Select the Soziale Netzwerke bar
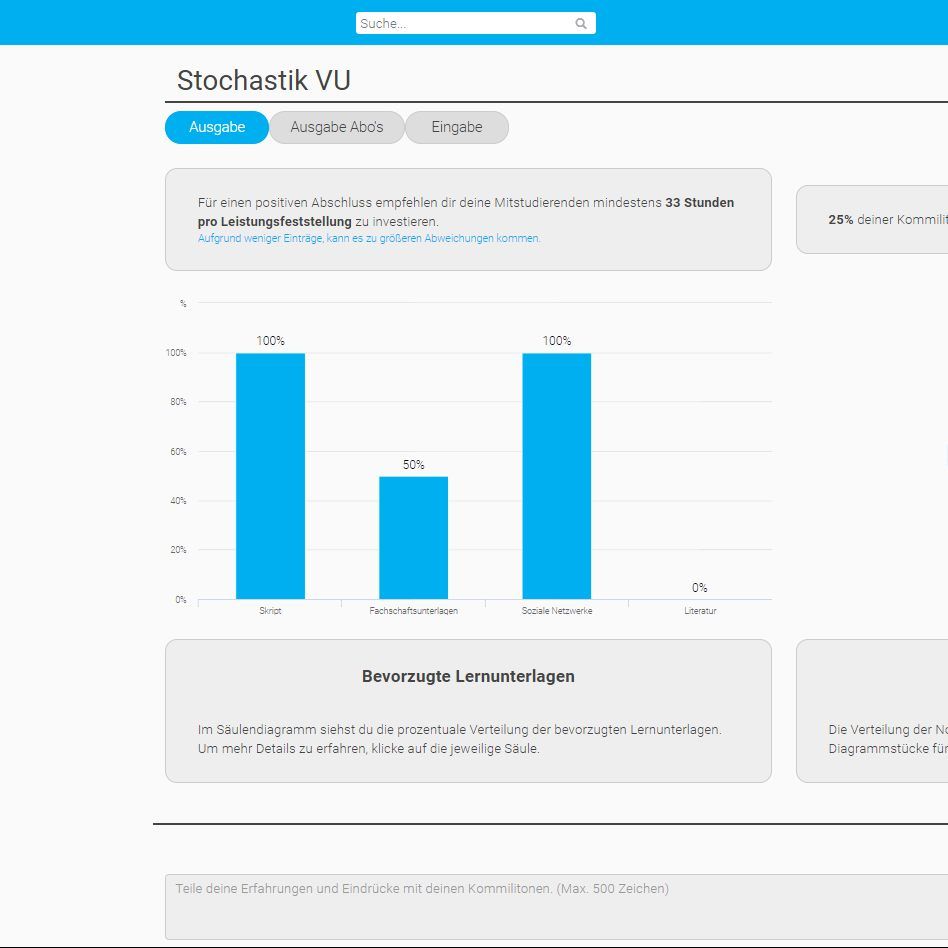 tap(556, 476)
